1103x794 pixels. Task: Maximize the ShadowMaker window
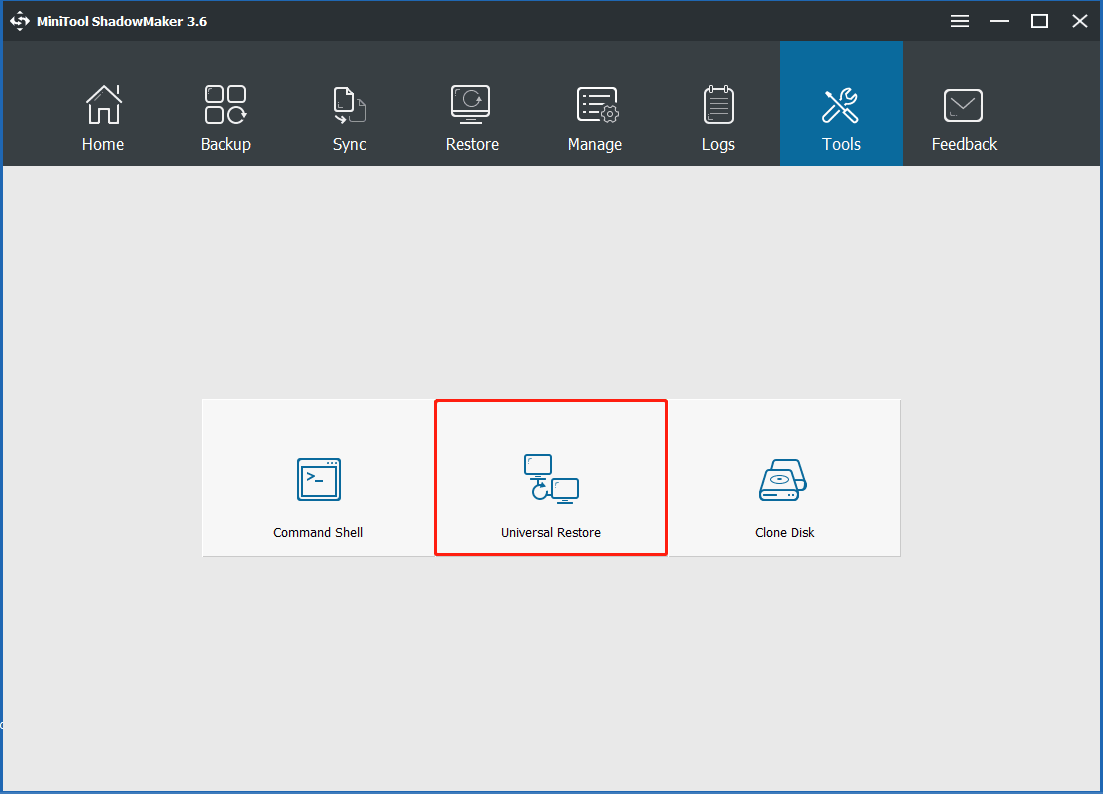[x=1040, y=21]
